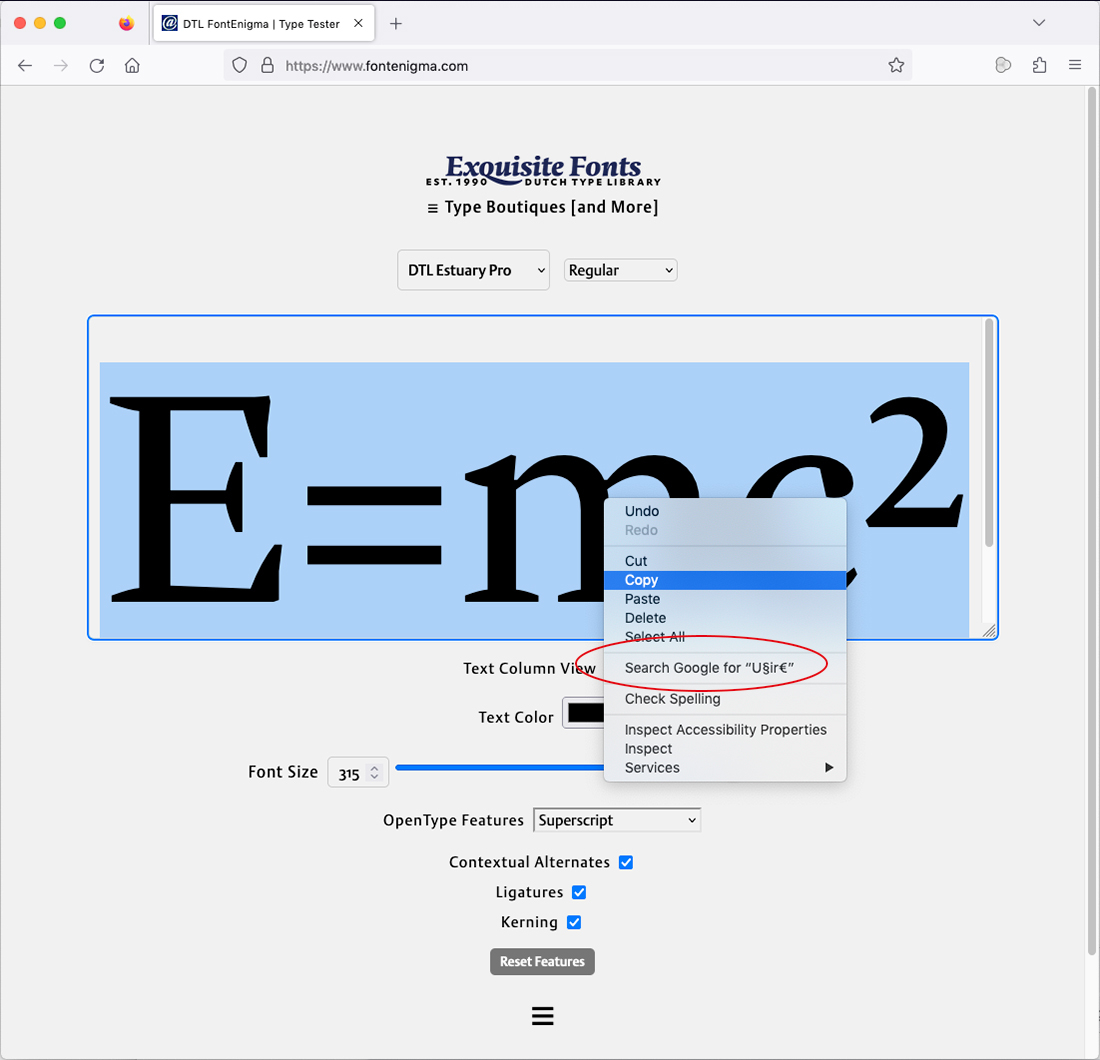Click the site security padlock icon
This screenshot has width=1100, height=1060.
[x=267, y=66]
